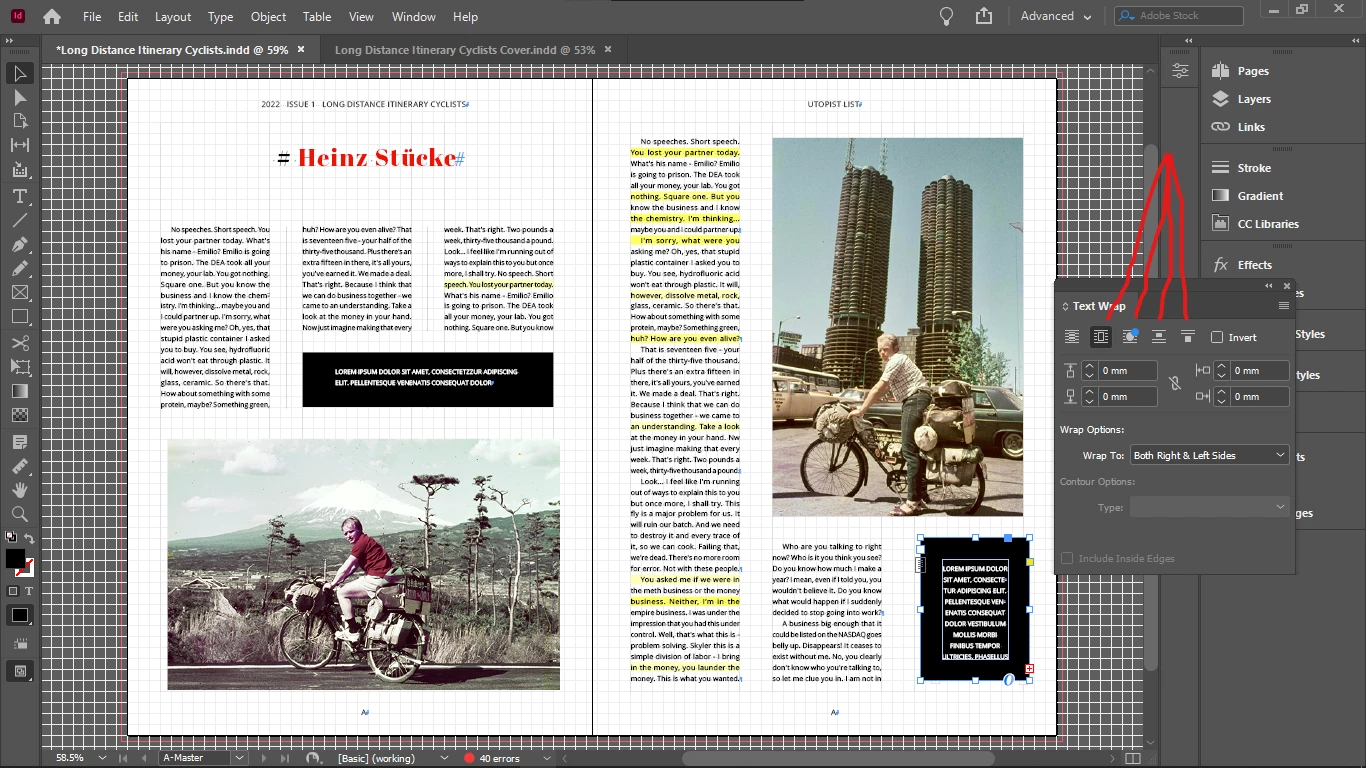This screenshot has height=768, width=1366.
Task: Select the Gradient Swatch tool
Action: pos(20,391)
